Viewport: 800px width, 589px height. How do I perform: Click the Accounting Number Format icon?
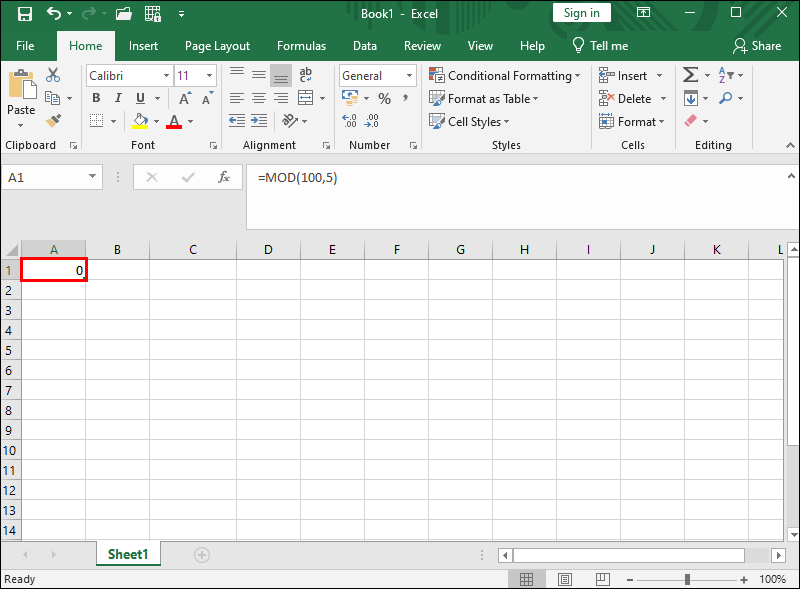pyautogui.click(x=350, y=97)
